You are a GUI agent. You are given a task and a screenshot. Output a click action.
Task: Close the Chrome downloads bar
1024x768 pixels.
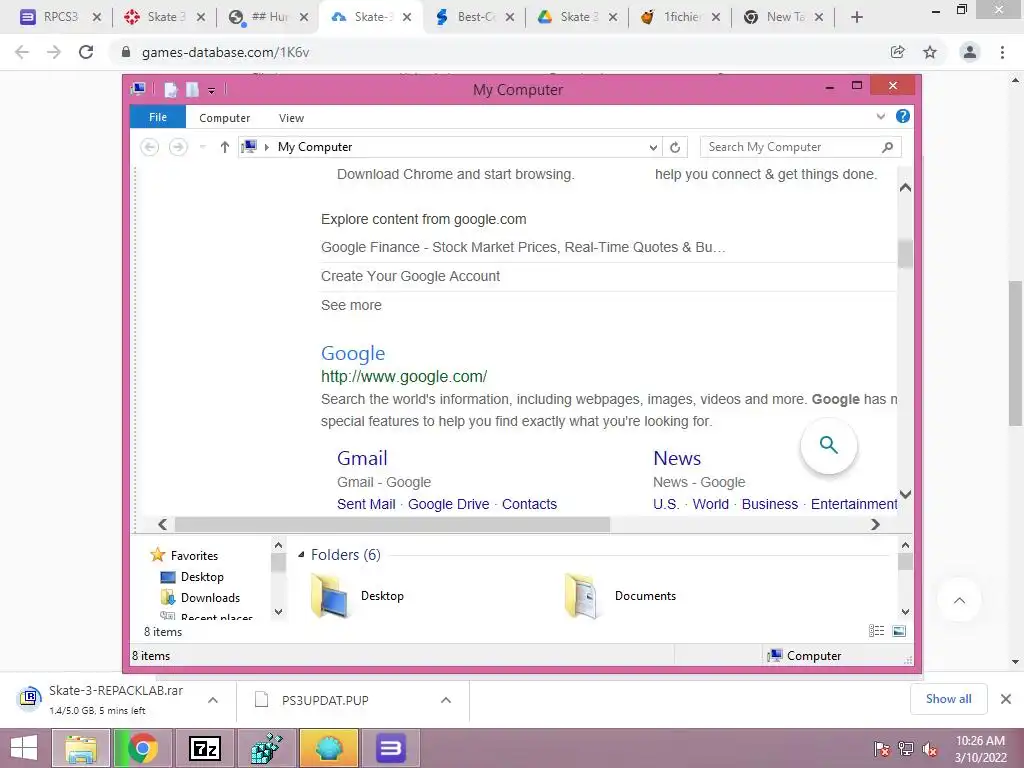pos(1006,699)
